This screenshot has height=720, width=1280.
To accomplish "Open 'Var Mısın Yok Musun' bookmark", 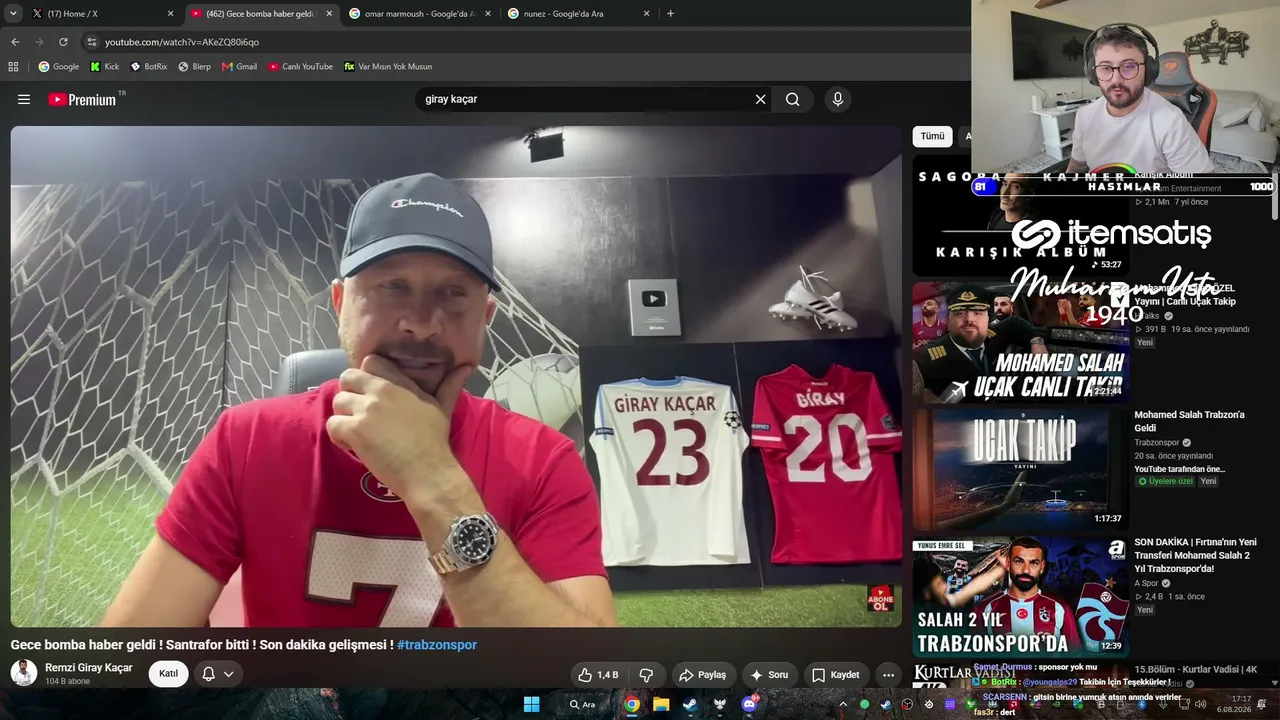I will point(388,67).
